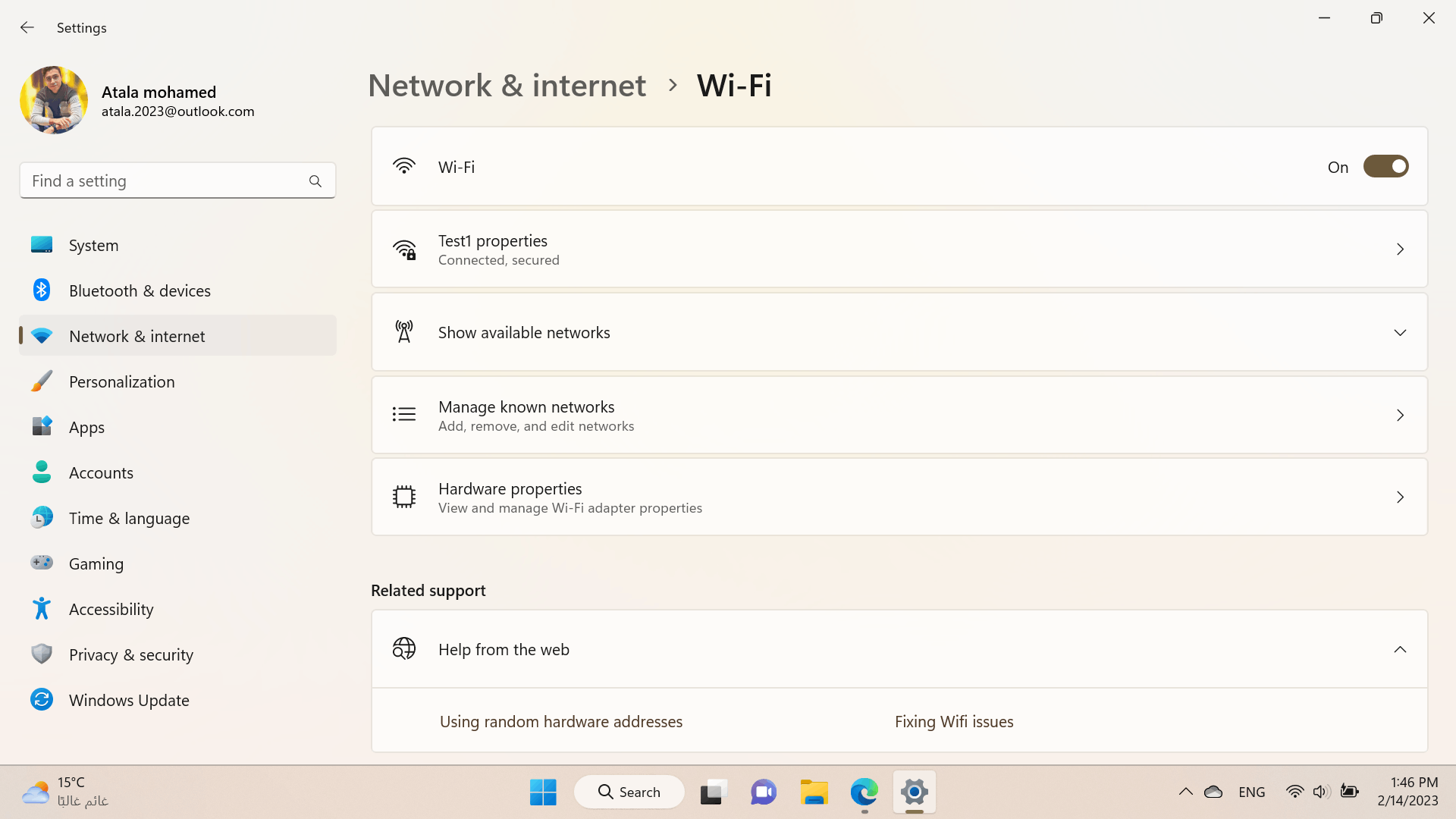Click the search magnifier in Find a setting

coord(315,181)
